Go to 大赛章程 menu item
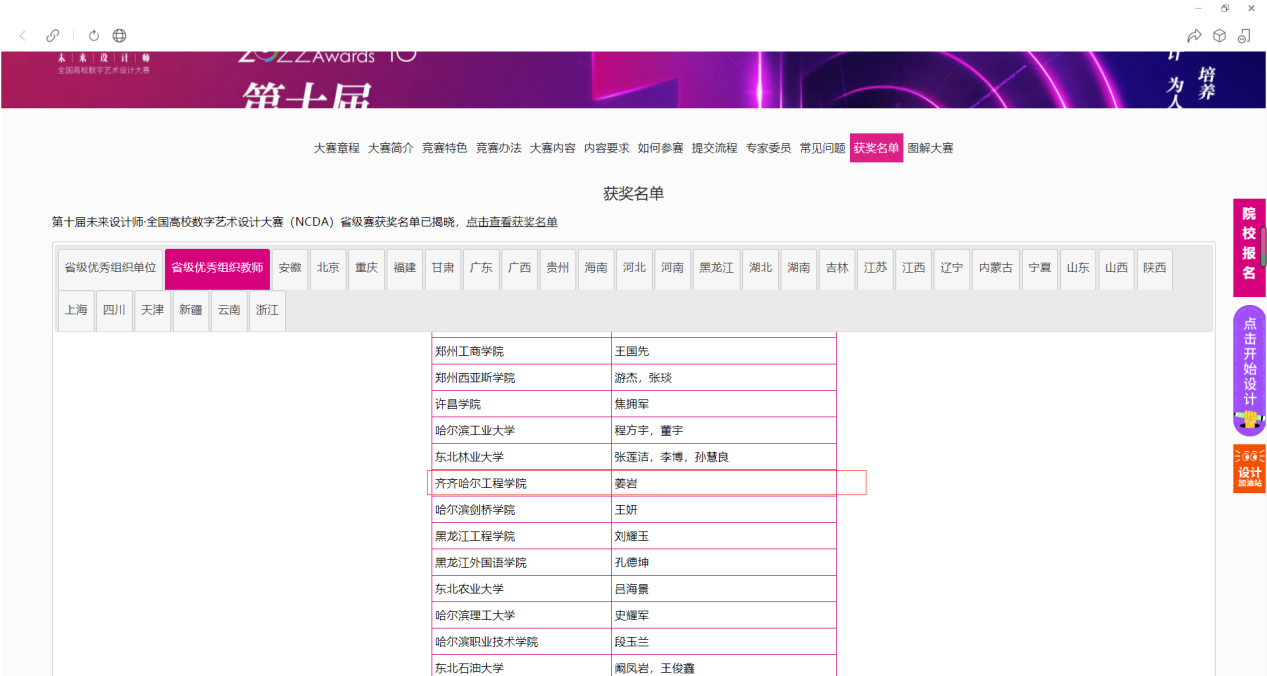Image resolution: width=1267 pixels, height=676 pixels. coord(336,148)
